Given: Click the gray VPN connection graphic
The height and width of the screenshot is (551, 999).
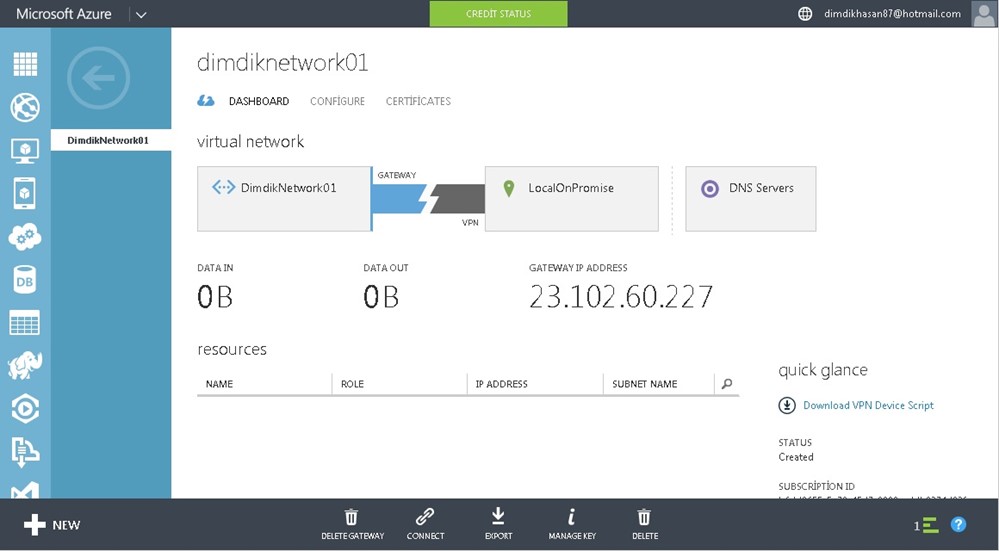Looking at the screenshot, I should [457, 199].
